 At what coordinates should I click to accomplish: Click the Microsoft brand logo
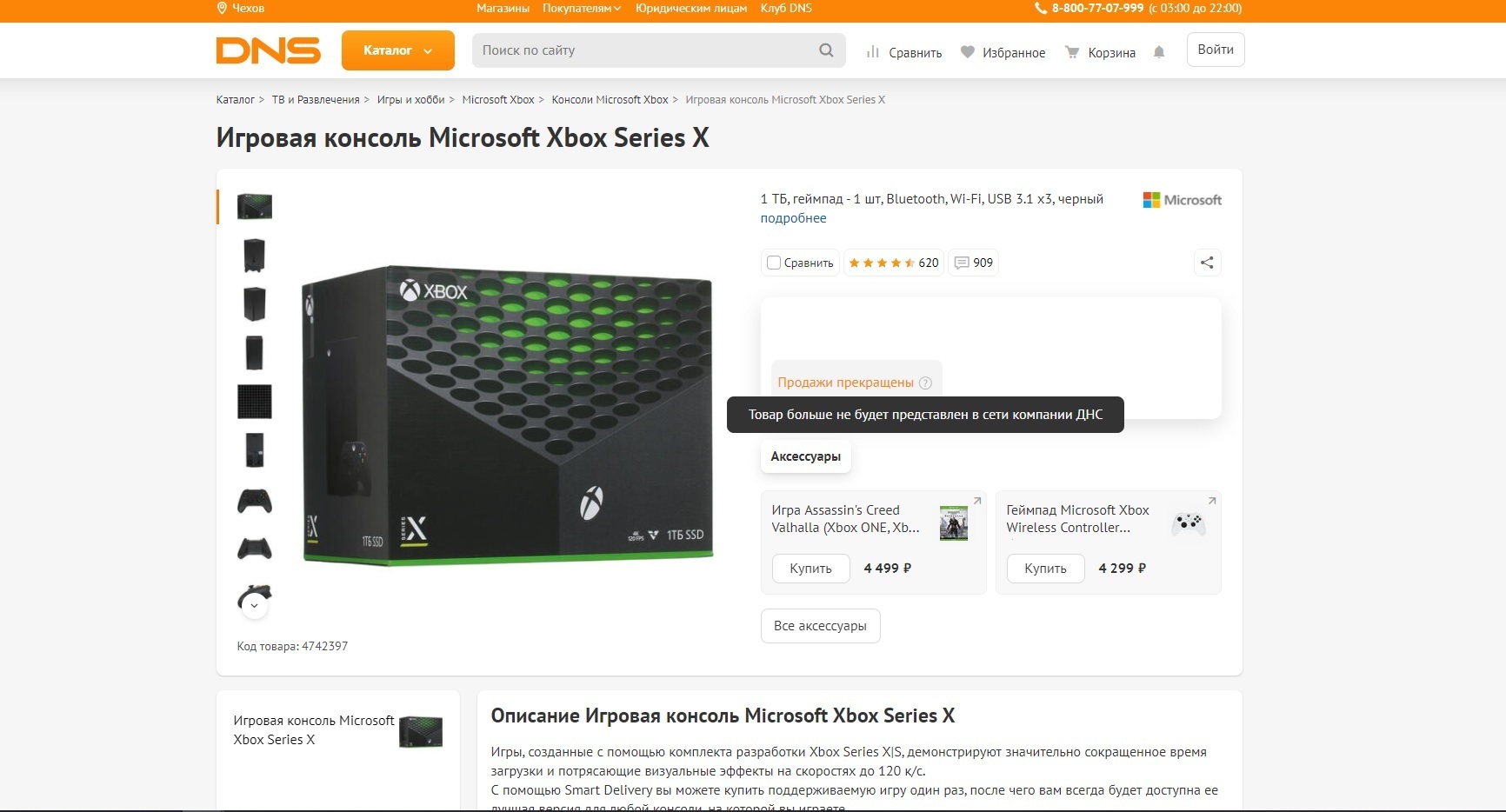coord(1182,200)
